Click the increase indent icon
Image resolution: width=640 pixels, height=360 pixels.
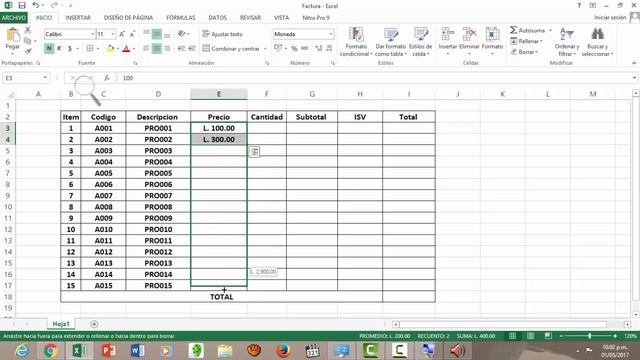[192, 49]
